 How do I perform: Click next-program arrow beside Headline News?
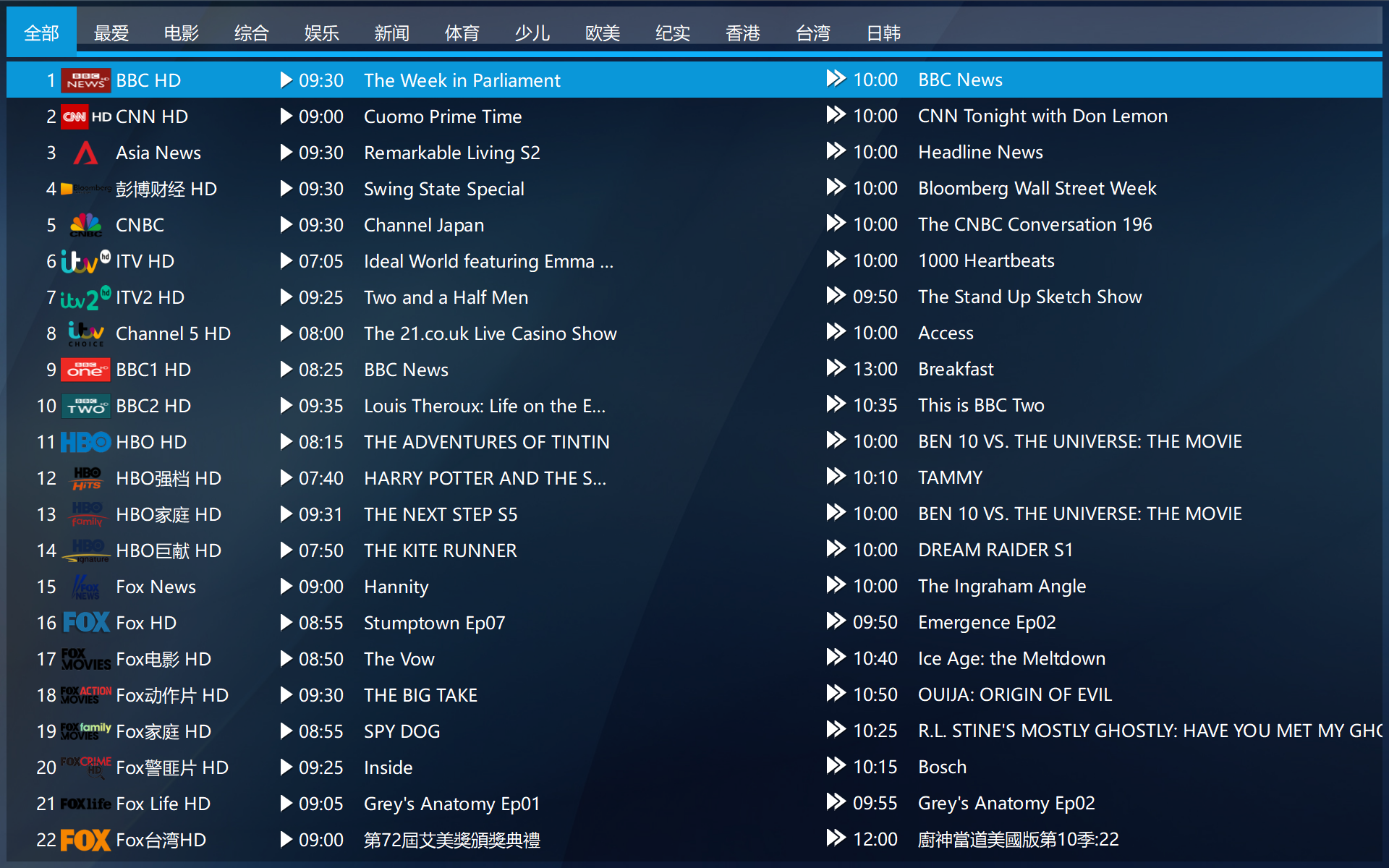click(x=836, y=151)
